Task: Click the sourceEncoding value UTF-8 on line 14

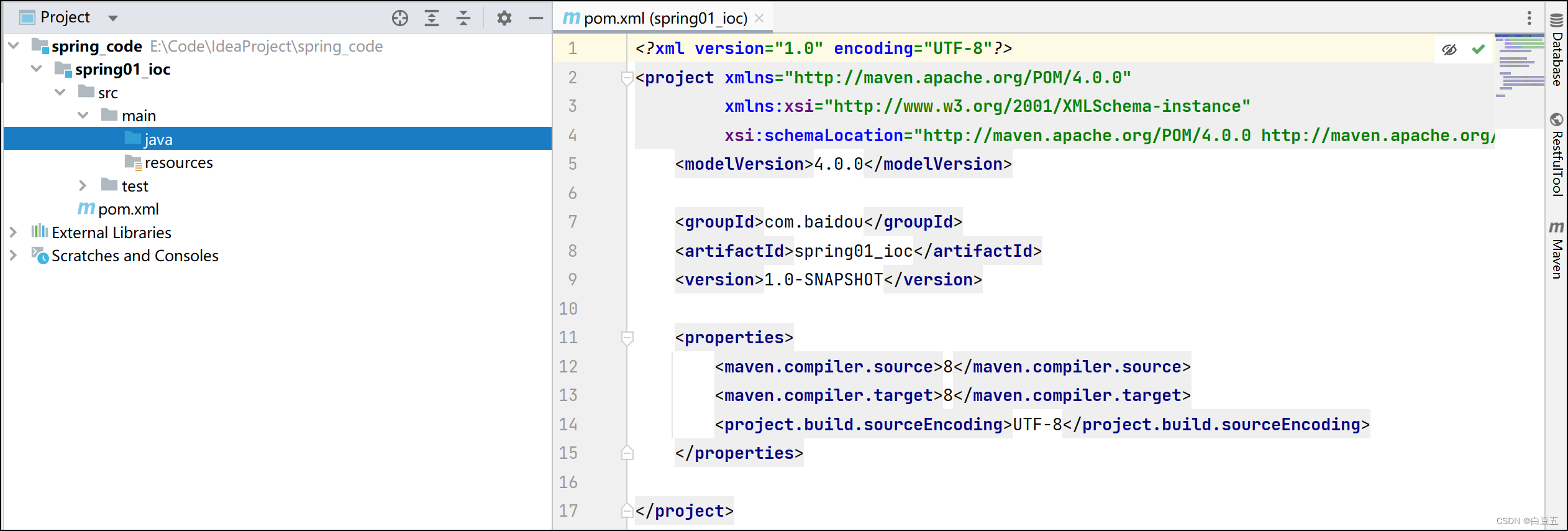Action: pyautogui.click(x=1037, y=425)
